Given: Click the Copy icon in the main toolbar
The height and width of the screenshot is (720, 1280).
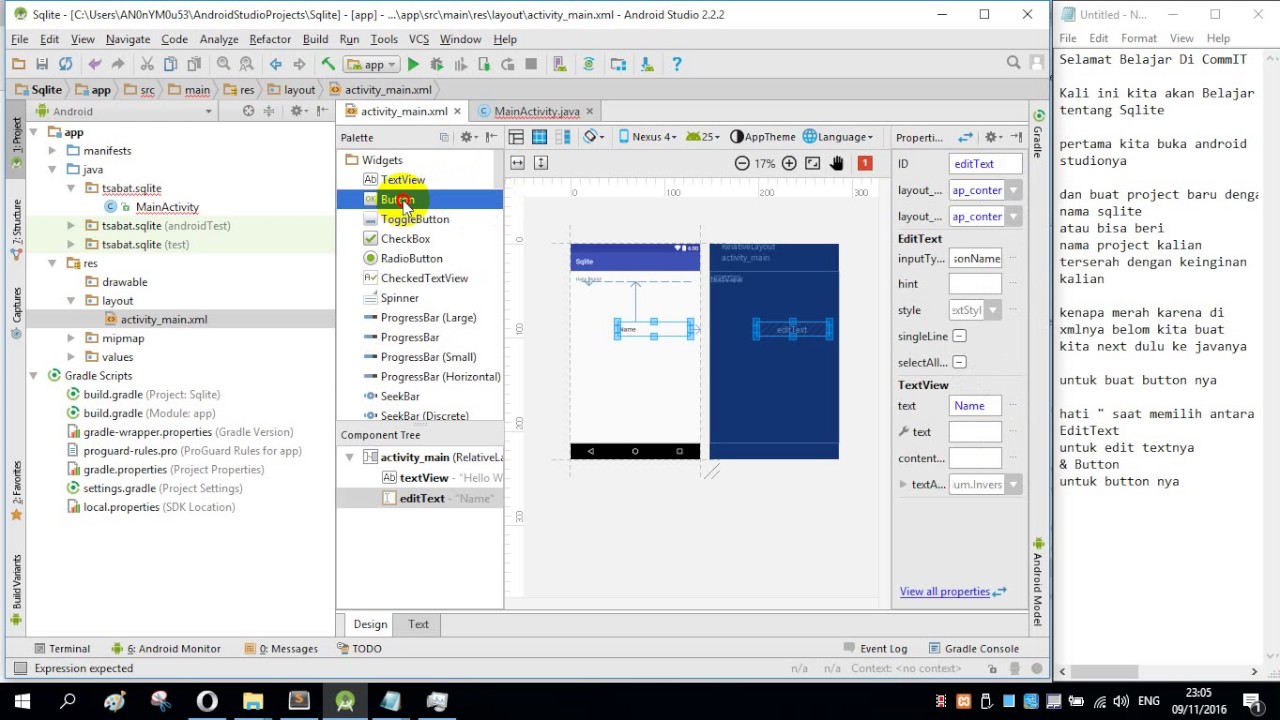Looking at the screenshot, I should [x=170, y=64].
